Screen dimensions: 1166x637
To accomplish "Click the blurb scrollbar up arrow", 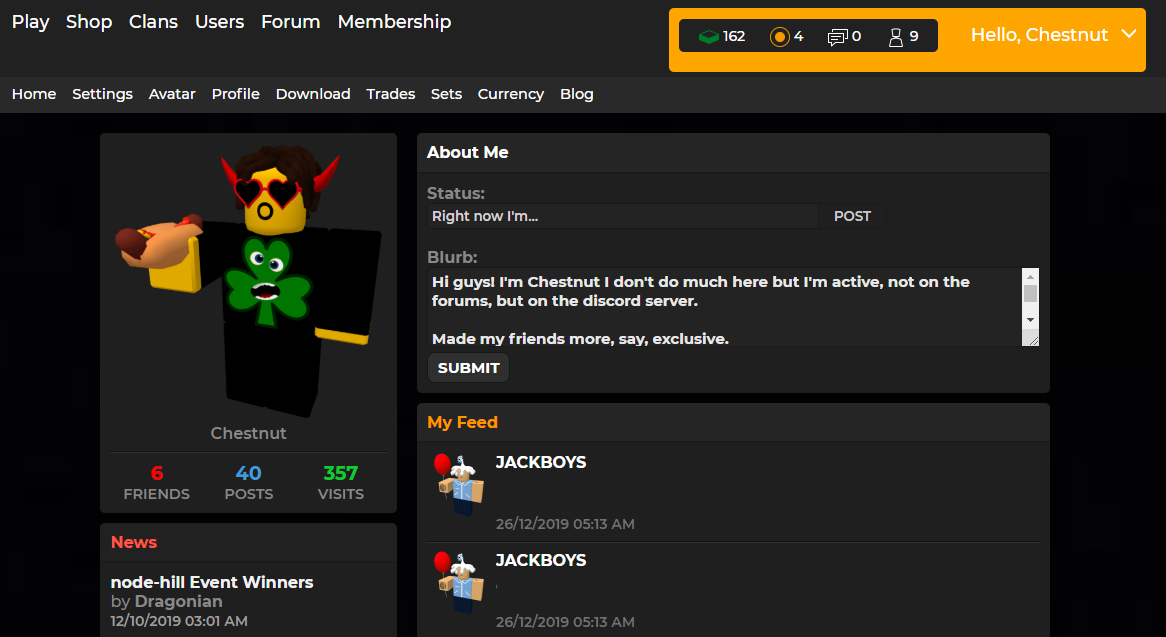I will click(1030, 277).
